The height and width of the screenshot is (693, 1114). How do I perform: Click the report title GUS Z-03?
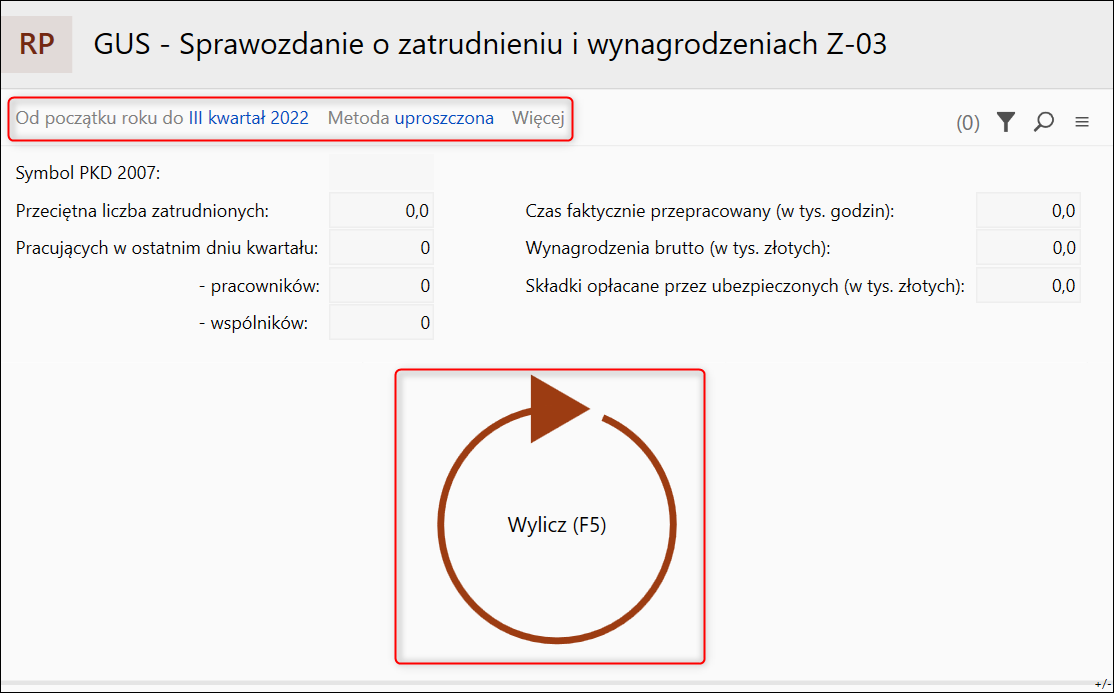[x=490, y=44]
